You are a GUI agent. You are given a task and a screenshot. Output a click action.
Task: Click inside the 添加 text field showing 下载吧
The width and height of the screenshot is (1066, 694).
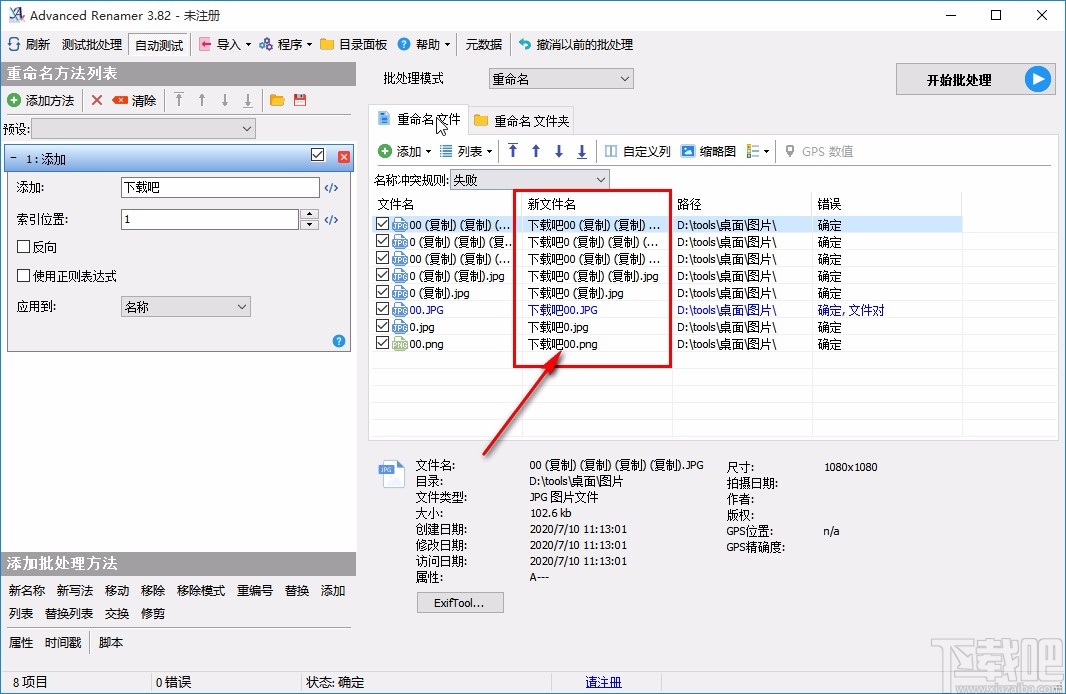[218, 187]
